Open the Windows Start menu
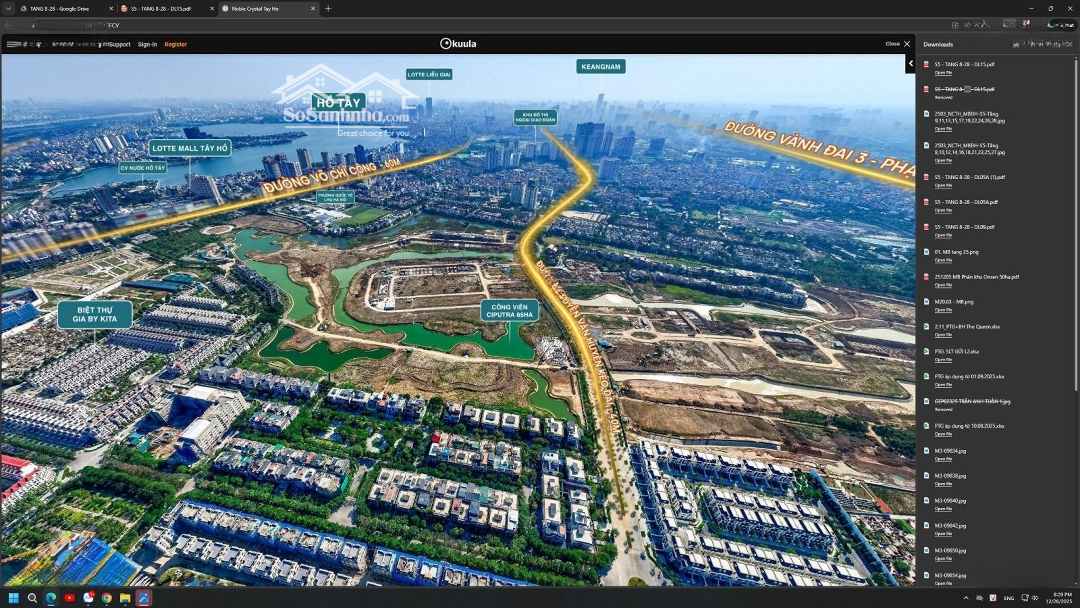The height and width of the screenshot is (608, 1080). (x=14, y=598)
